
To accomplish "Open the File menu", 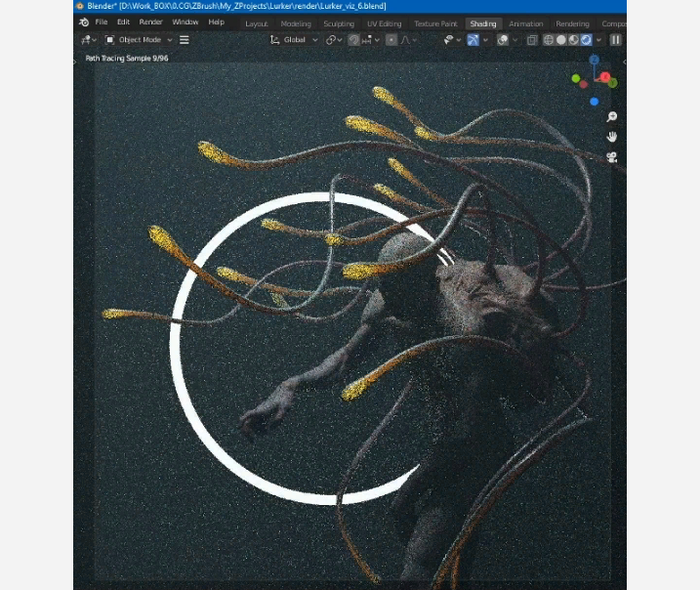I will click(101, 22).
